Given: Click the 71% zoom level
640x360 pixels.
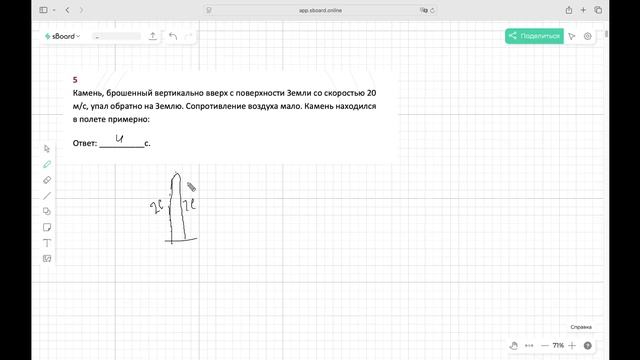Looking at the screenshot, I should pyautogui.click(x=558, y=346).
